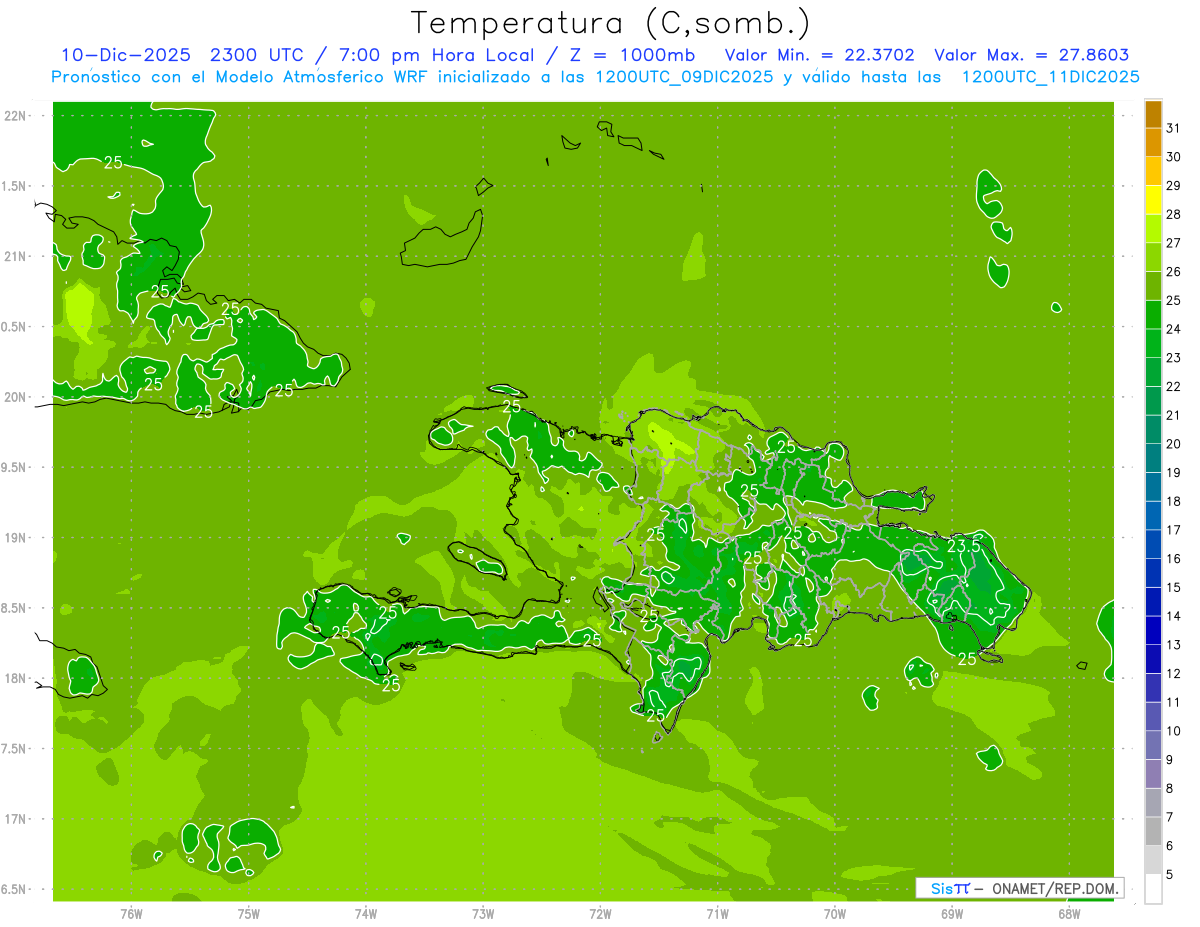Click the 'Valor Min. = 22.3702' text
This screenshot has height=927, width=1200.
point(819,55)
